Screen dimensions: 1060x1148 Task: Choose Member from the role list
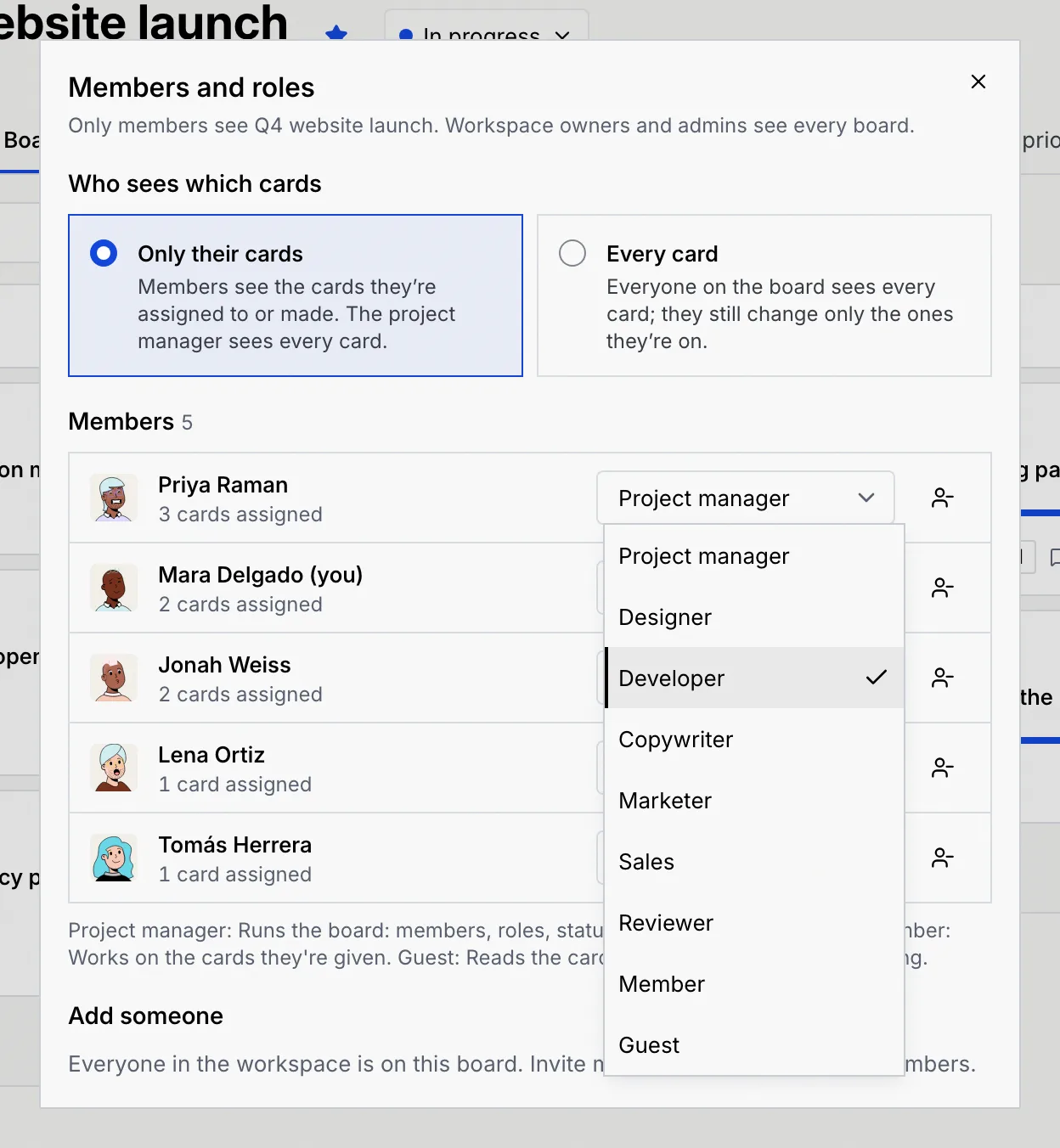click(x=754, y=984)
